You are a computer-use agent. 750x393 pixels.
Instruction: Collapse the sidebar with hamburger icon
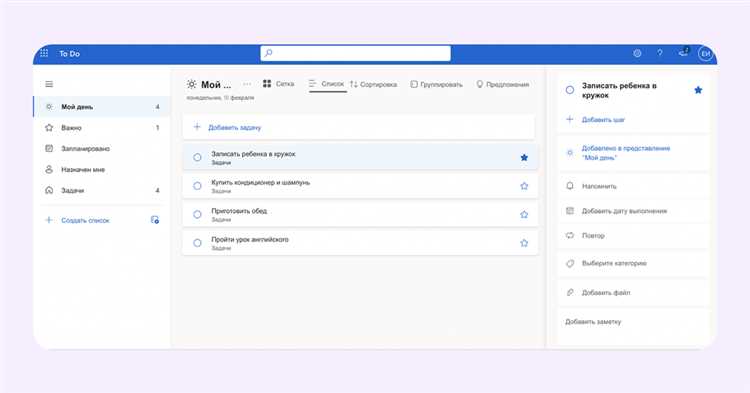49,84
